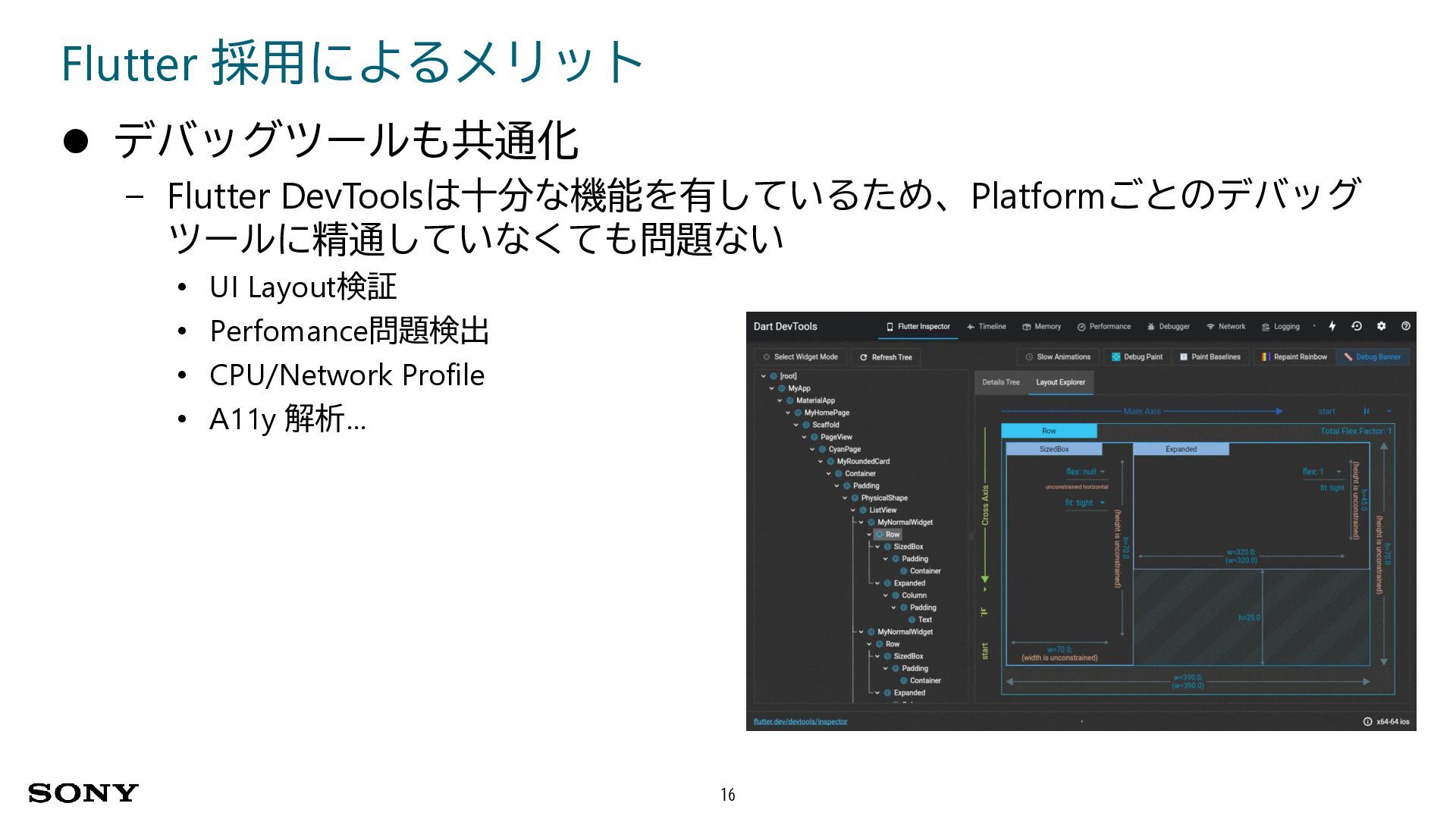The width and height of the screenshot is (1456, 819).
Task: Open the flutter.dev/devtools/inspector link
Action: click(x=800, y=722)
